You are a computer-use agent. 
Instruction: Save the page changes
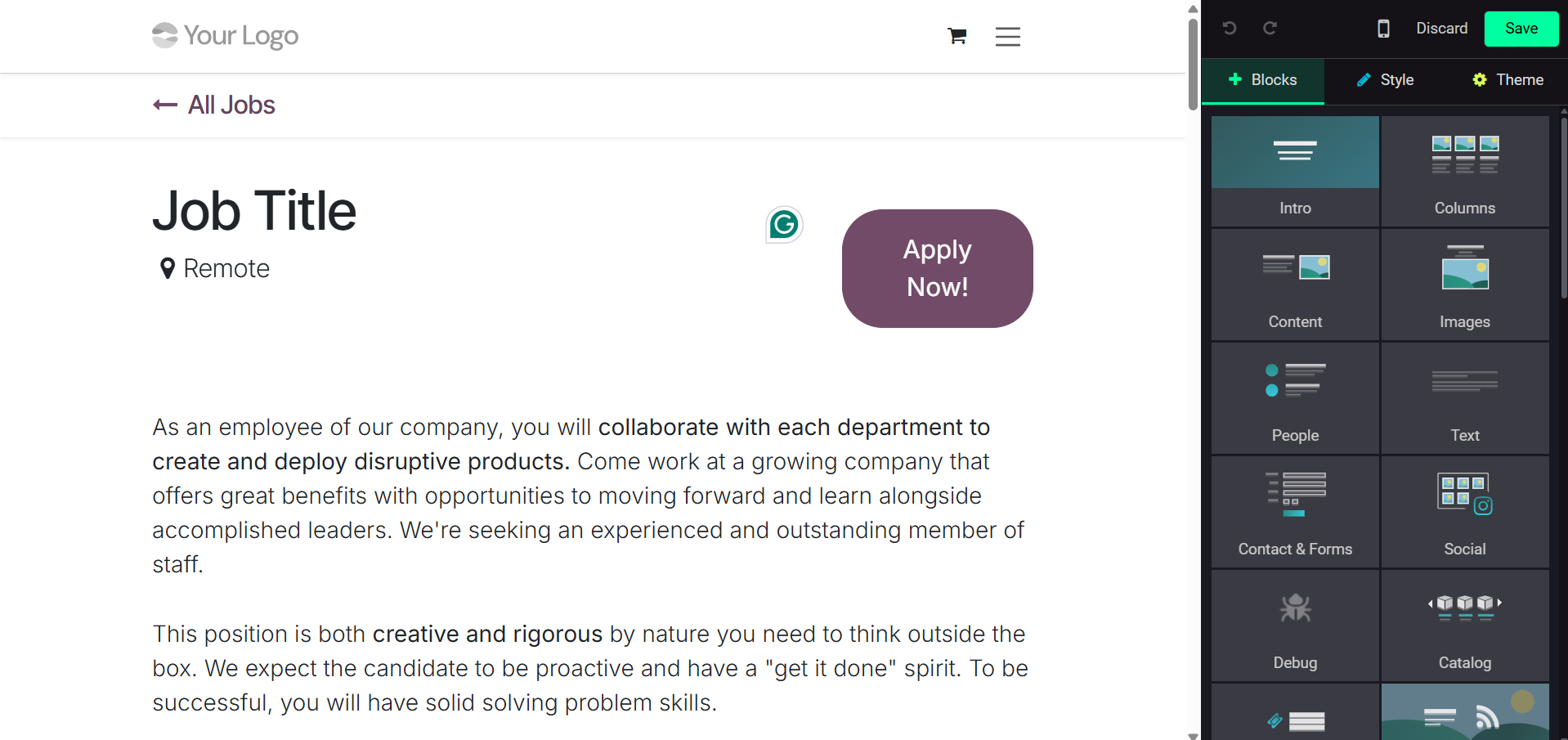1521,29
